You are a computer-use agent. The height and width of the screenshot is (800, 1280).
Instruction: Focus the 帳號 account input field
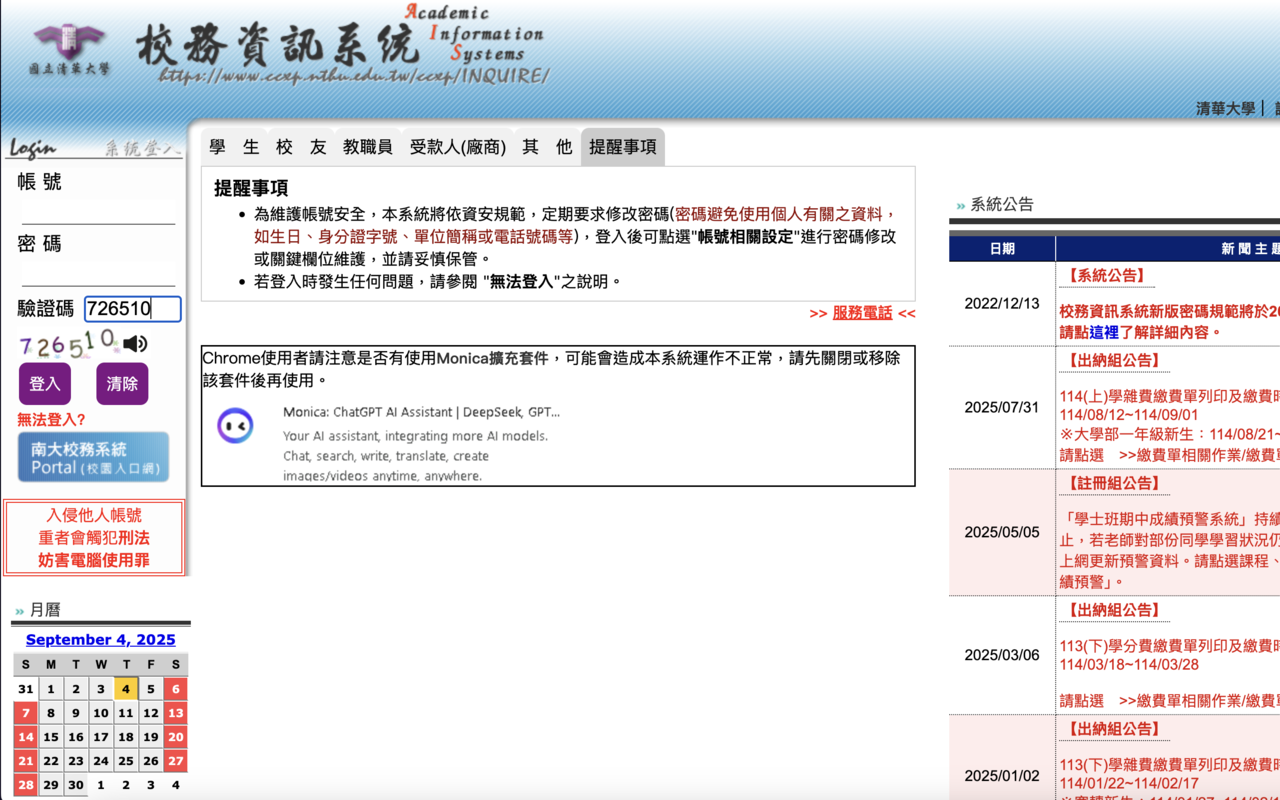point(98,211)
